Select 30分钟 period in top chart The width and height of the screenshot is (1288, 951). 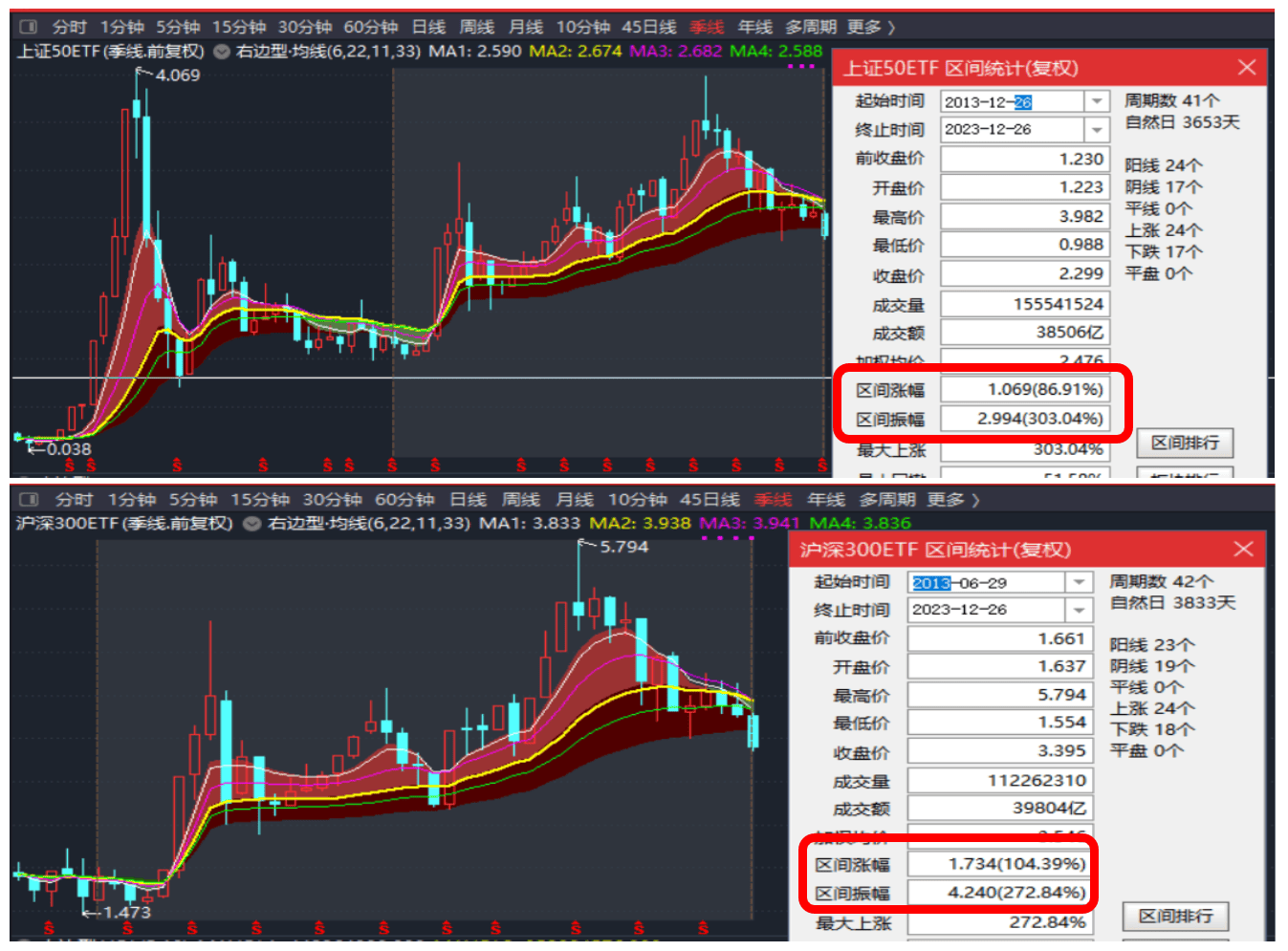[x=304, y=27]
